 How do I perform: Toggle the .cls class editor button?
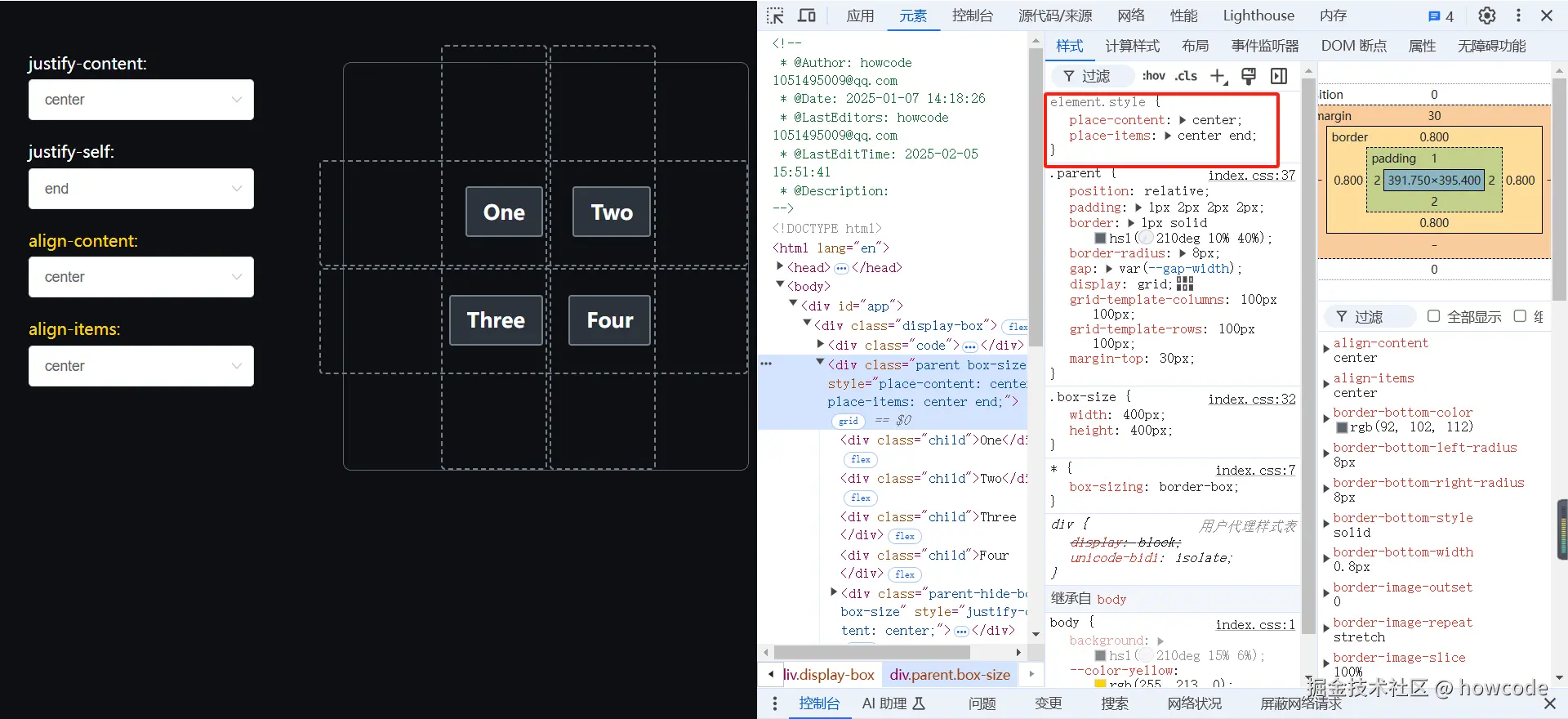point(1186,76)
